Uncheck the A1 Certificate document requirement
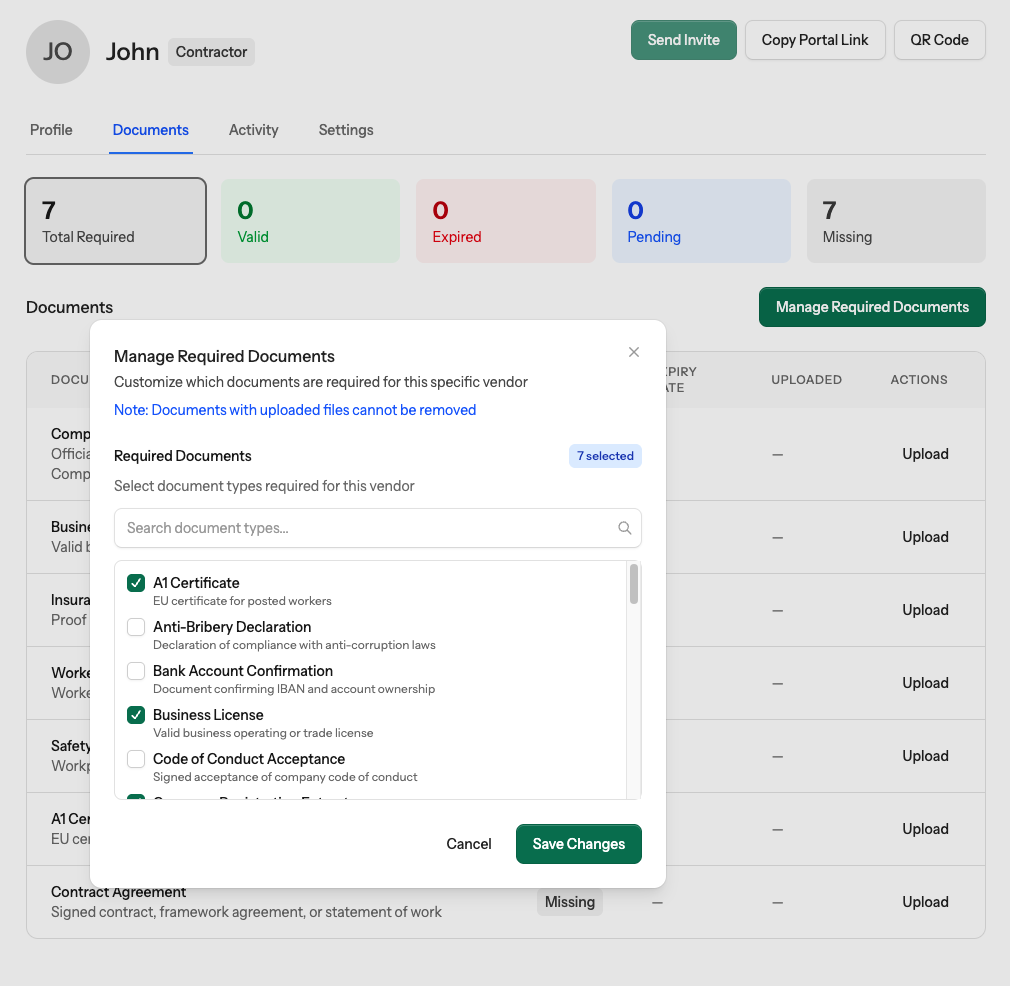 [x=135, y=582]
